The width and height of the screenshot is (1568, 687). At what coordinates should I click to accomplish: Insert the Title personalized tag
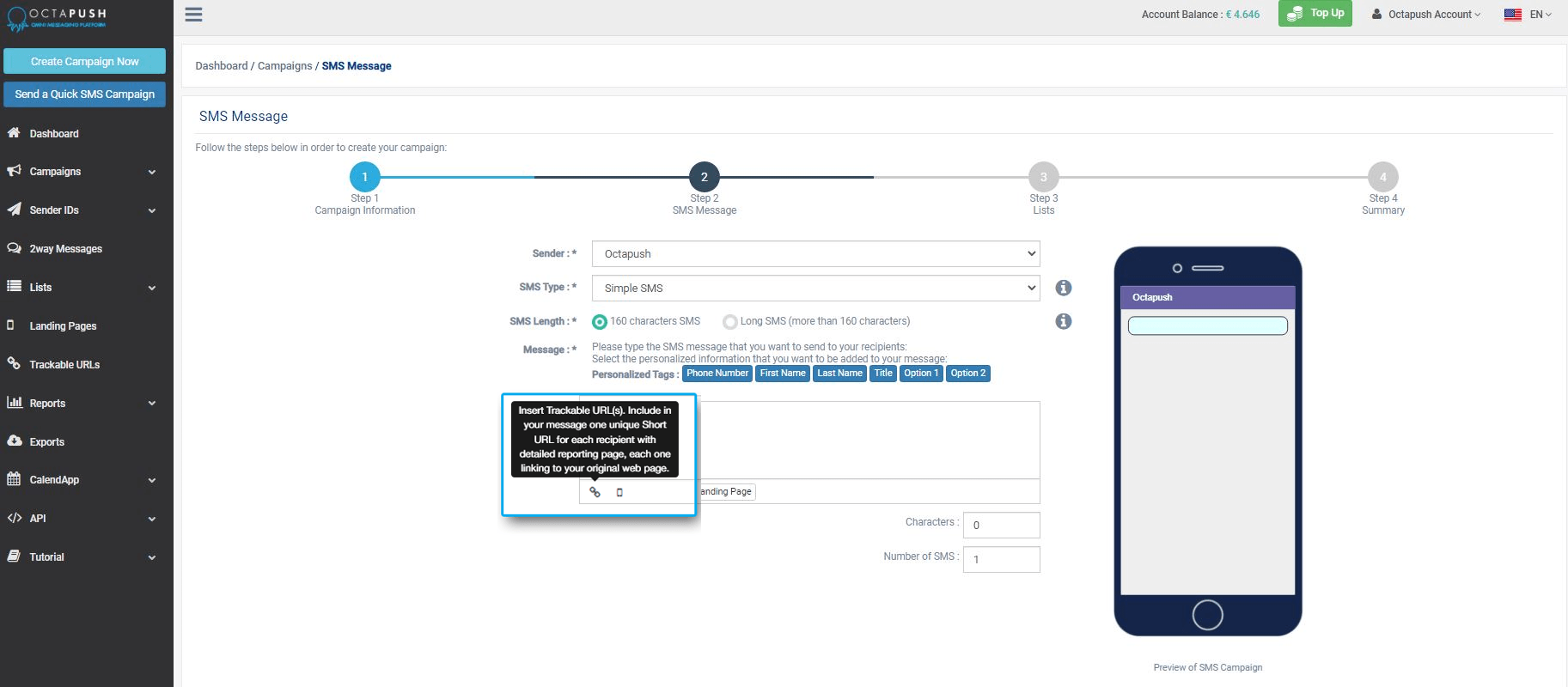(883, 374)
